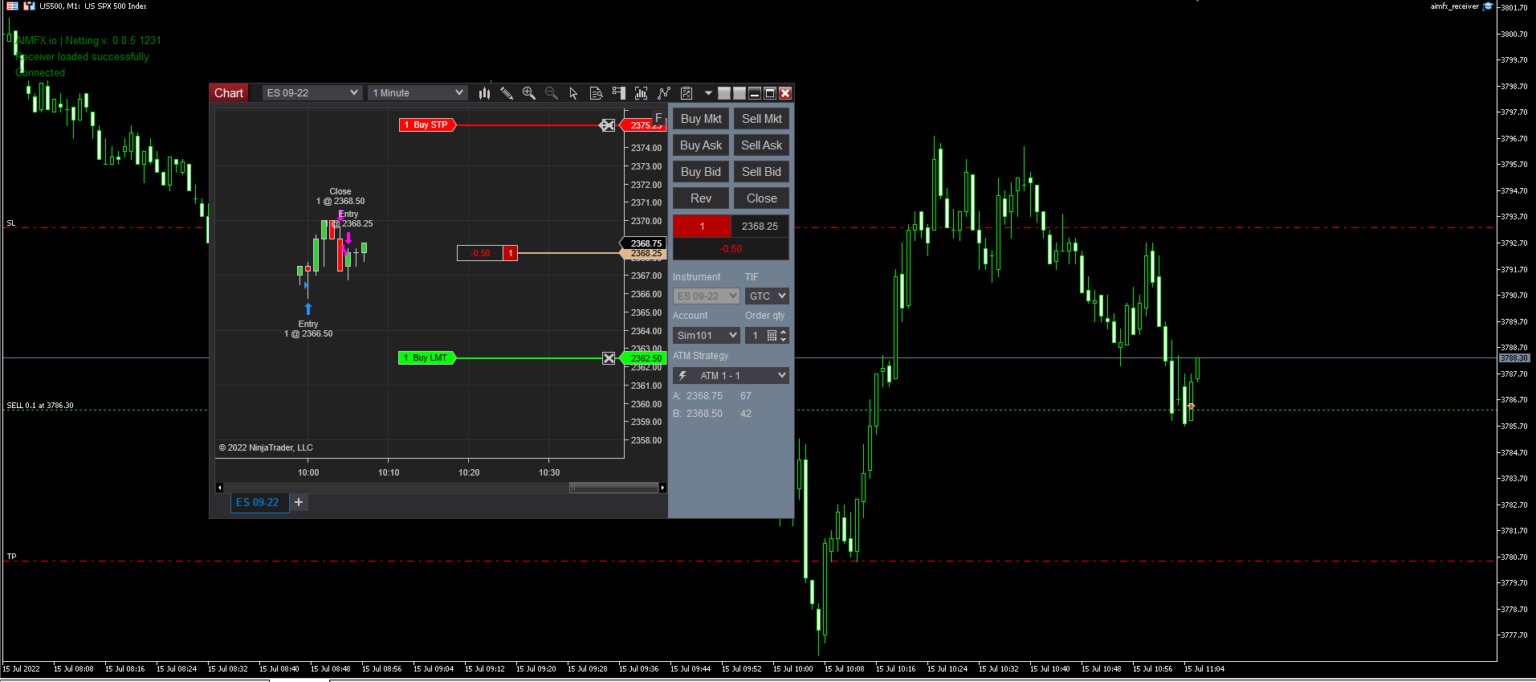1536x682 pixels.
Task: Click the Zoom Out magnifier icon
Action: [x=550, y=93]
